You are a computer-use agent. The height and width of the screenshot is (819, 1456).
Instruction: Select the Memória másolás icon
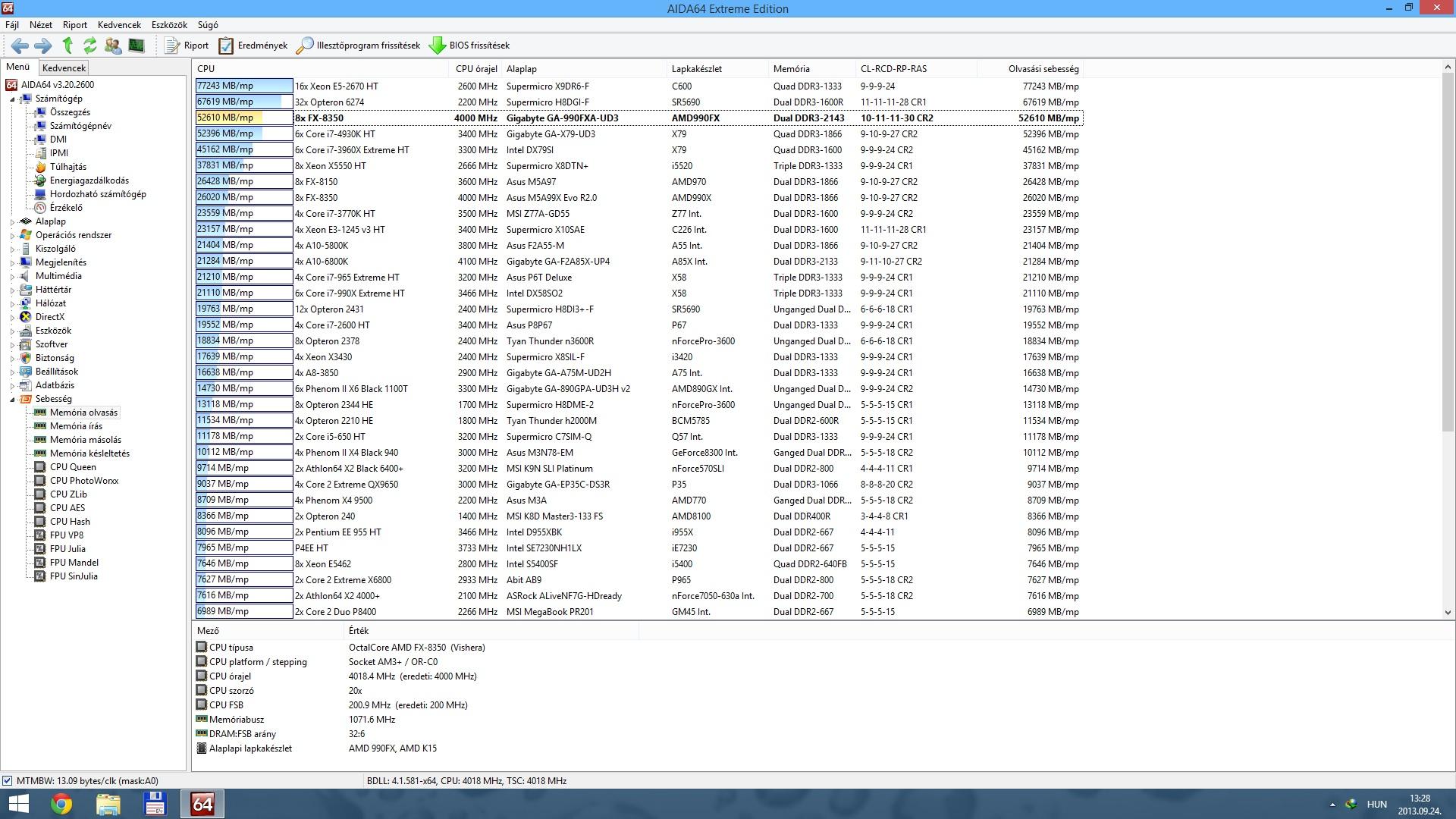40,440
